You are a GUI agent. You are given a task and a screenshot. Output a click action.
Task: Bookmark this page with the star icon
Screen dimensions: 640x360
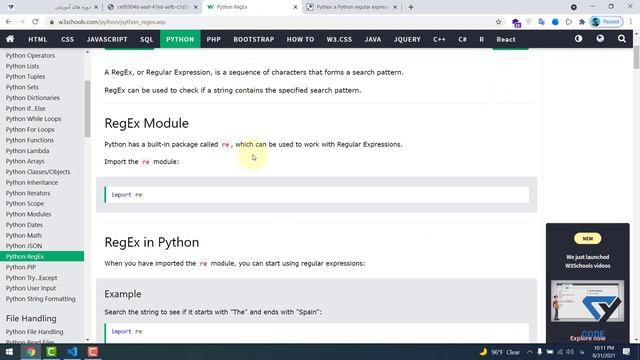(x=498, y=22)
